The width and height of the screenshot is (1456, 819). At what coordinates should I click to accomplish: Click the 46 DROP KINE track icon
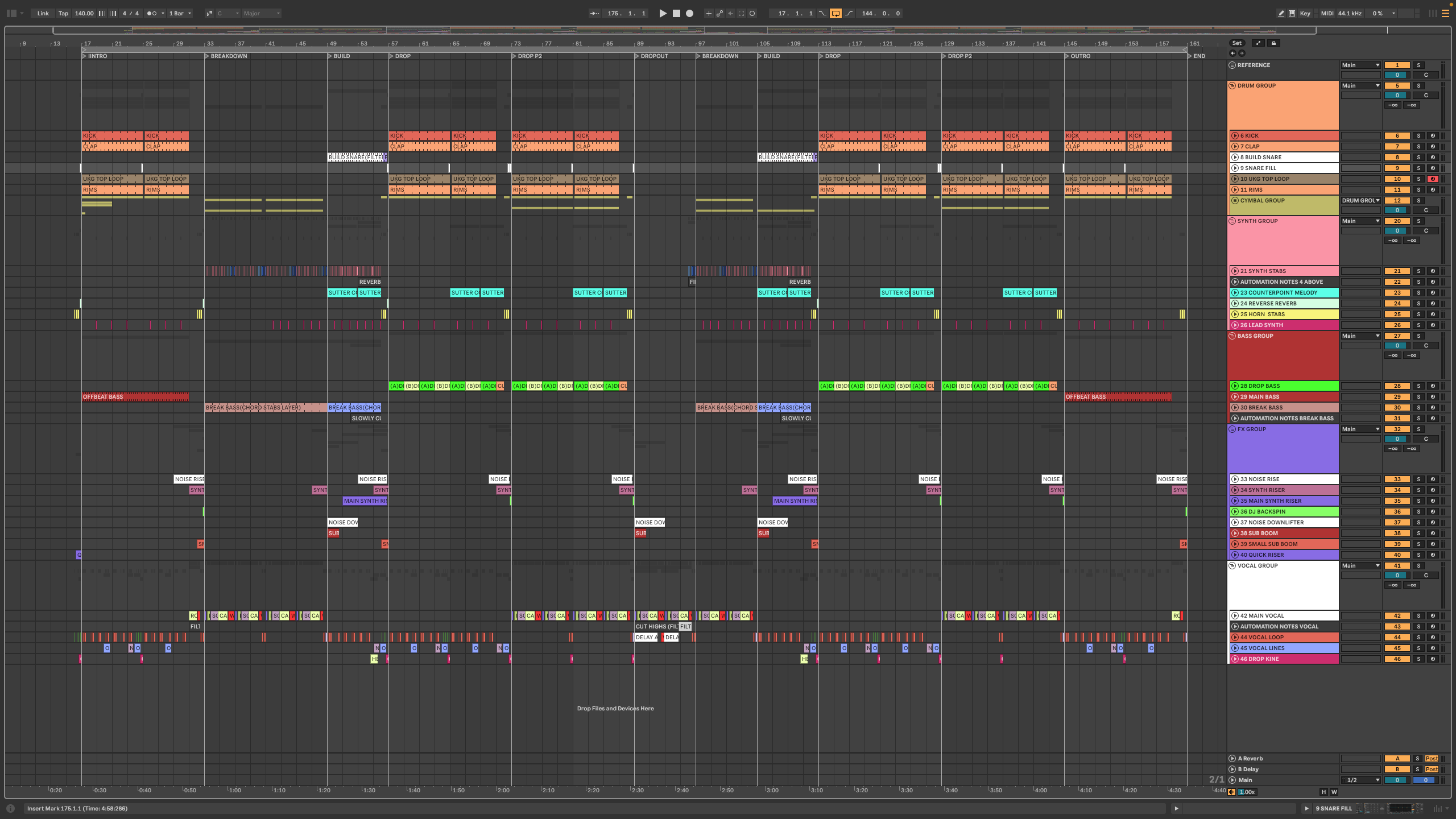1235,659
